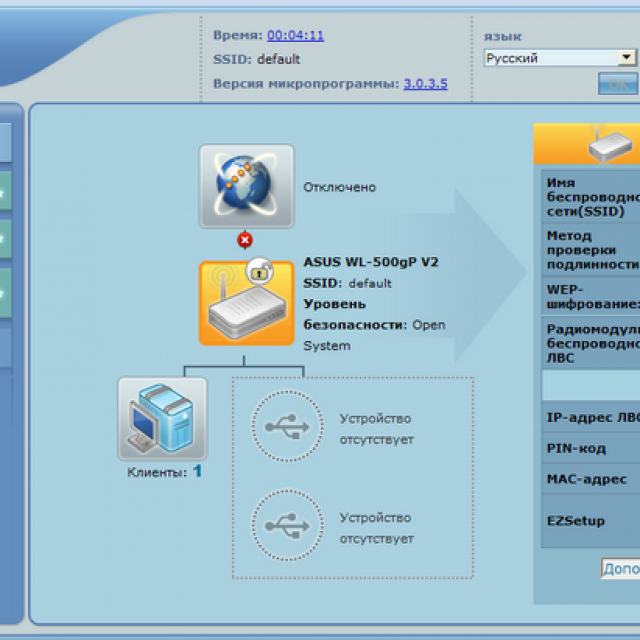Click the router image in orange header
This screenshot has width=640, height=640.
point(610,143)
